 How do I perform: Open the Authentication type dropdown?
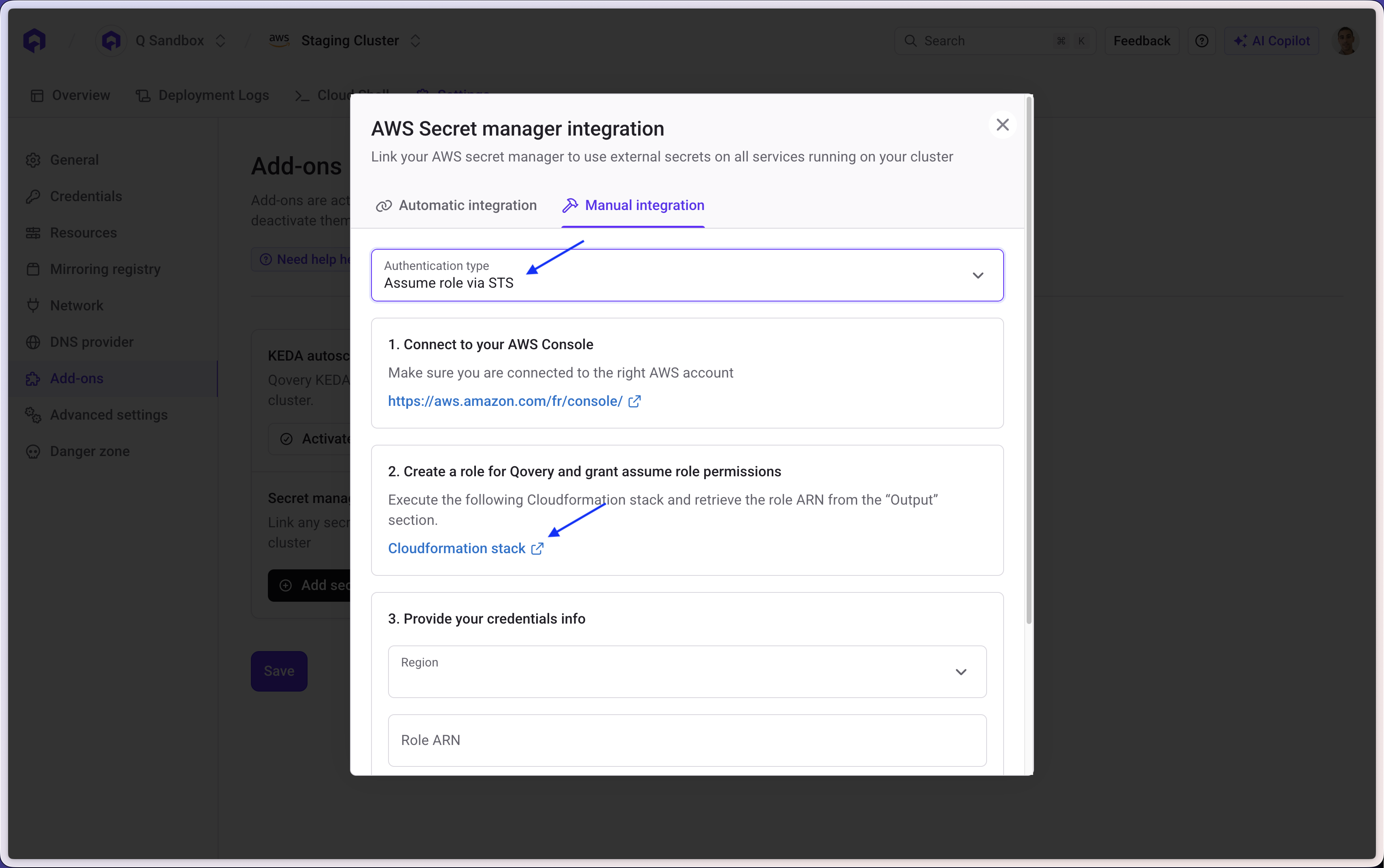[x=687, y=275]
